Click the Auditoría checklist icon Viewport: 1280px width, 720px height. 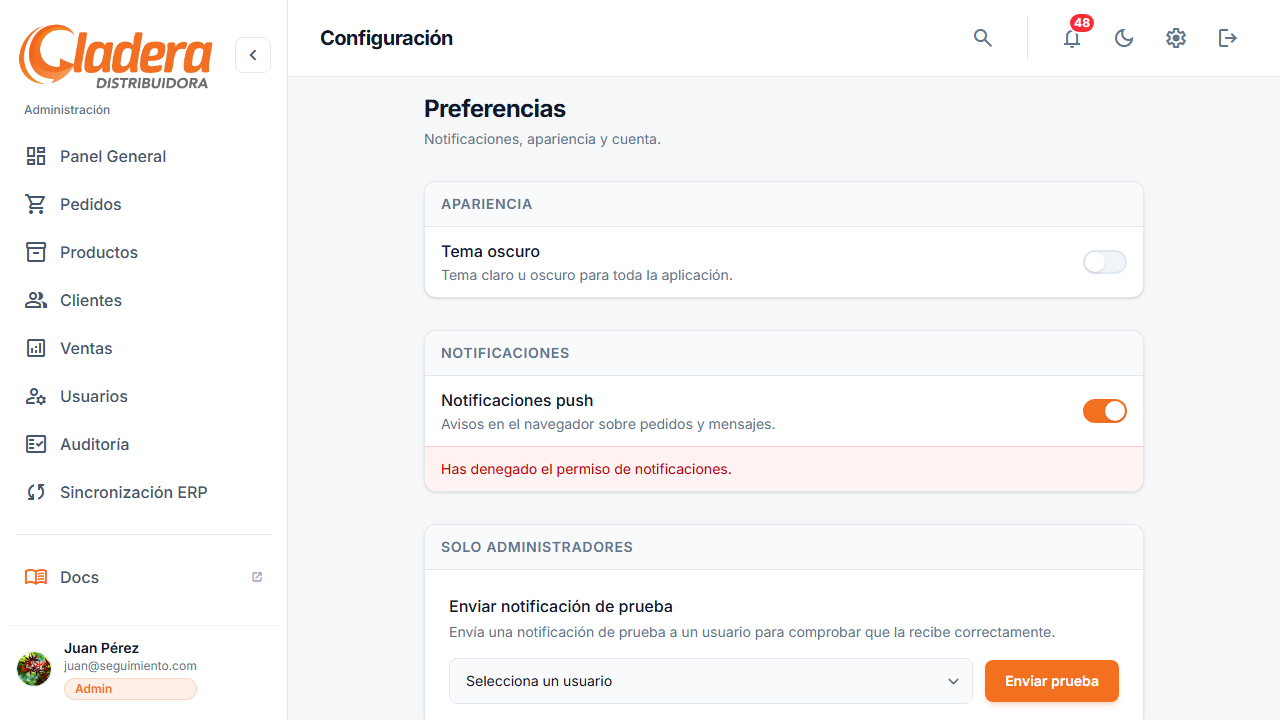pos(36,444)
